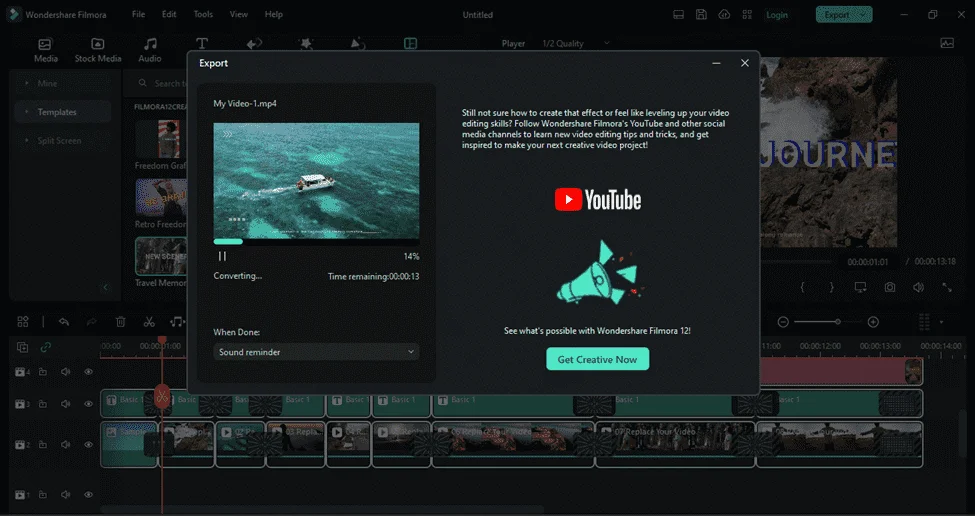Viewport: 975px width, 516px height.
Task: Toggle visibility of track 4
Action: [88, 372]
